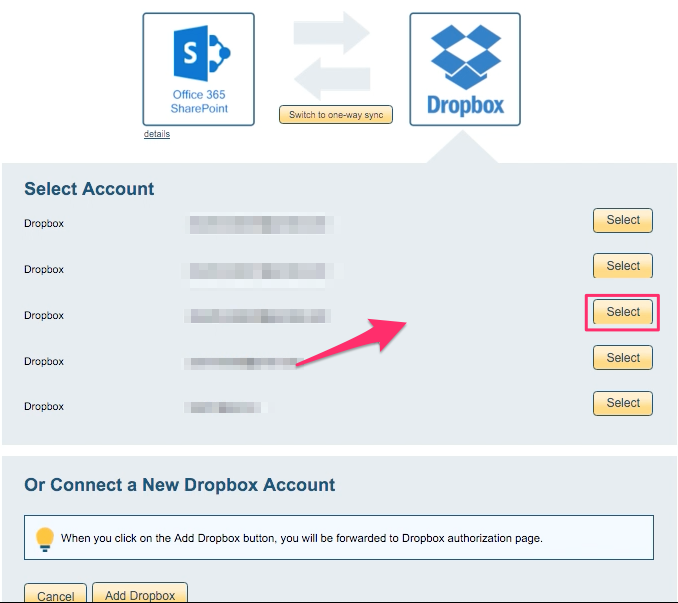678x603 pixels.
Task: Click the Dropbox logo tile
Action: [465, 69]
